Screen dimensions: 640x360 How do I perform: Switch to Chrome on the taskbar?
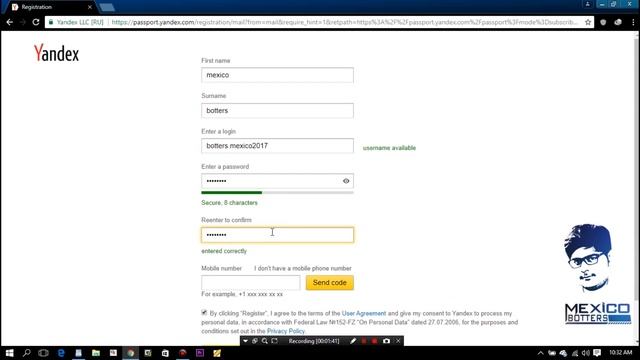(131, 353)
